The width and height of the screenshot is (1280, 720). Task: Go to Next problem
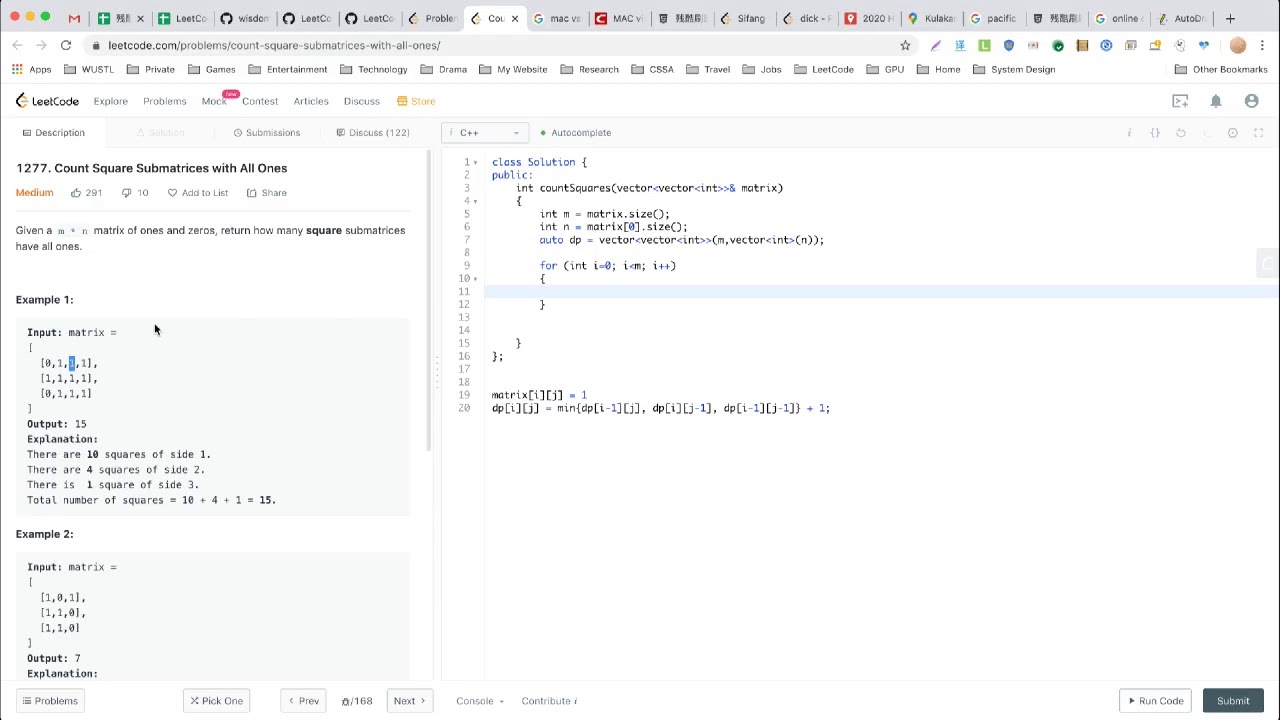coord(410,701)
